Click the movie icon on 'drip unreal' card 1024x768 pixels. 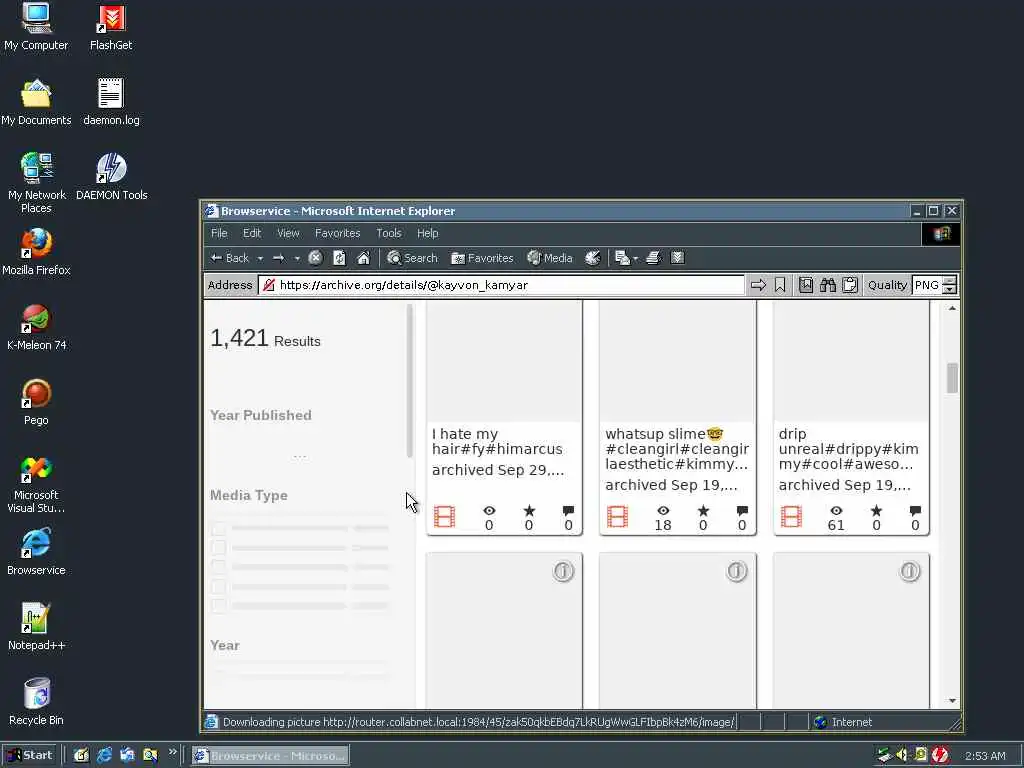pos(791,517)
